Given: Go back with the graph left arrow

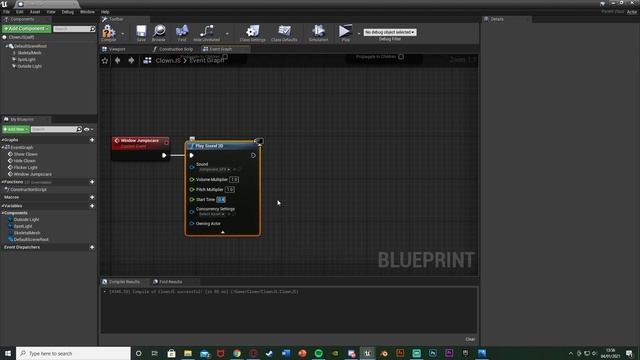Looking at the screenshot, I should point(118,60).
